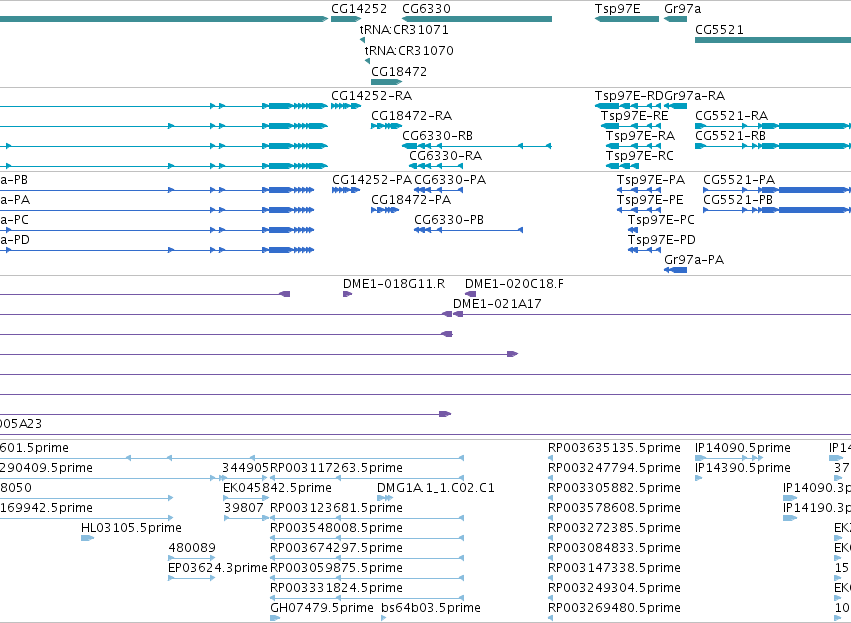Select the RP003247794.5prime EST label
This screenshot has height=623, width=851.
tap(614, 468)
